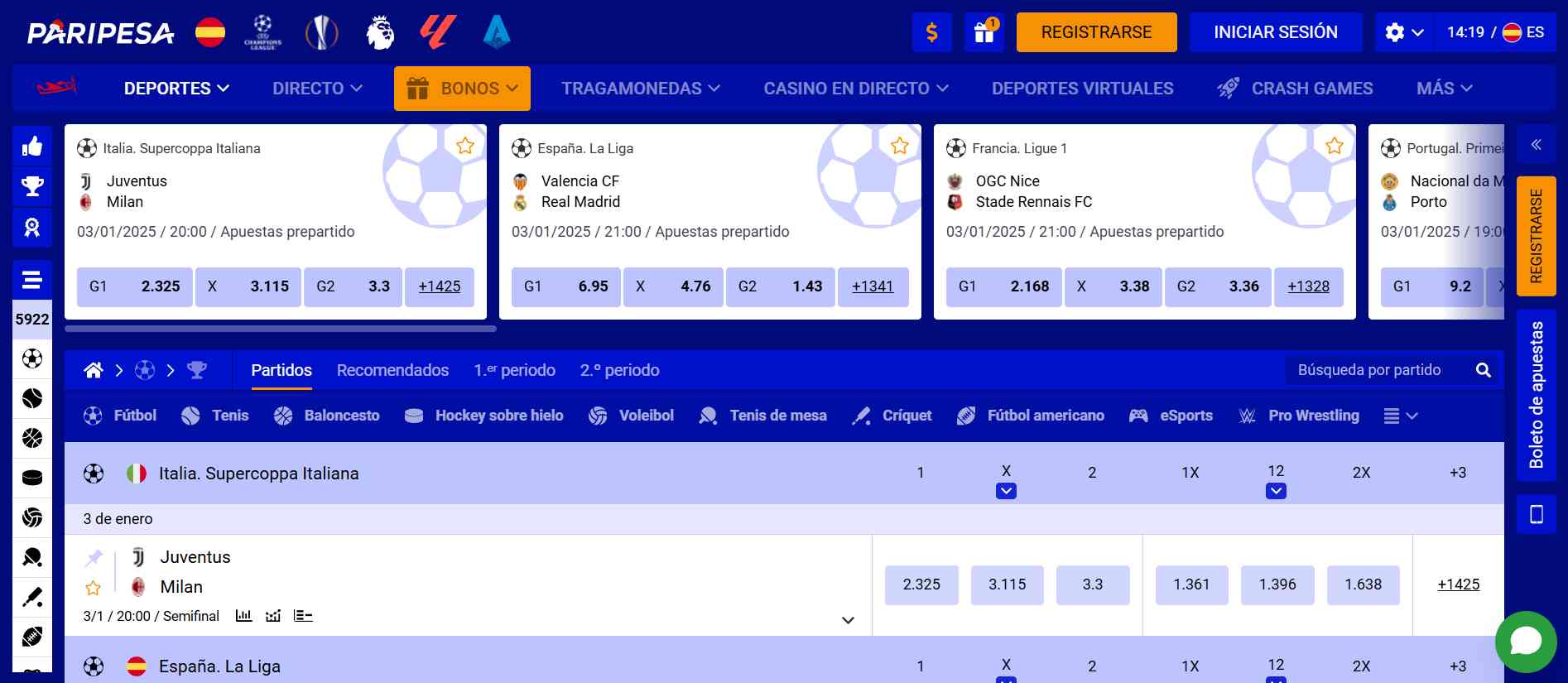Filter by Hockey sobre hielo
The height and width of the screenshot is (683, 1568).
point(483,416)
